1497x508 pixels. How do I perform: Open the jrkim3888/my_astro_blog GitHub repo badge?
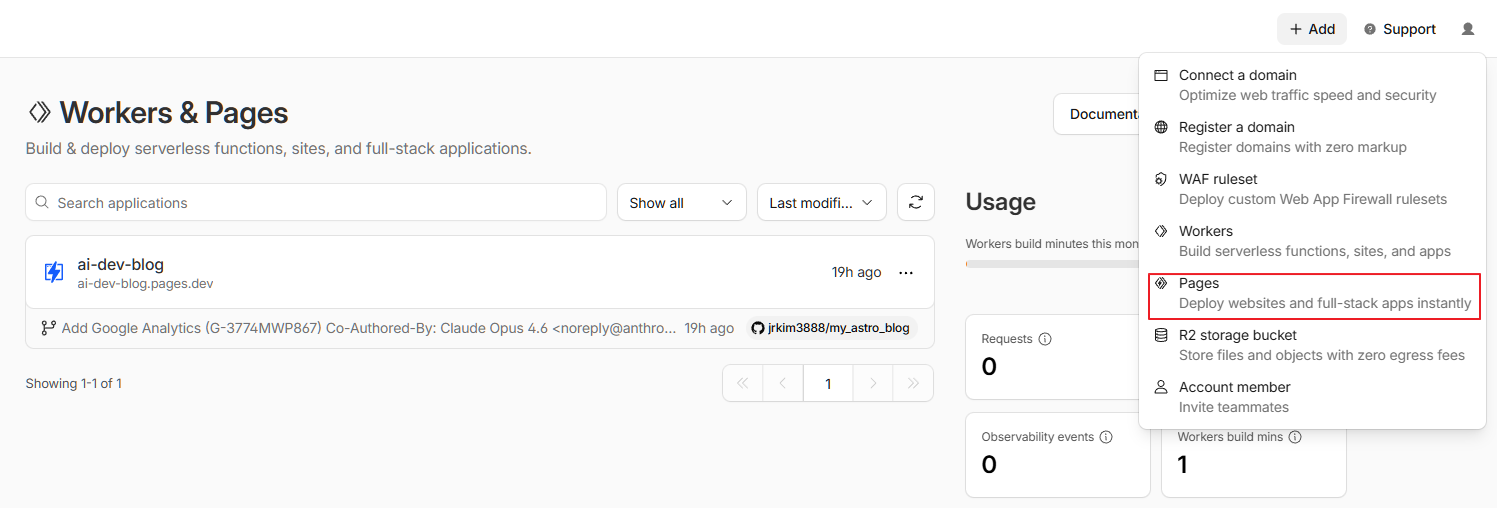coord(831,328)
